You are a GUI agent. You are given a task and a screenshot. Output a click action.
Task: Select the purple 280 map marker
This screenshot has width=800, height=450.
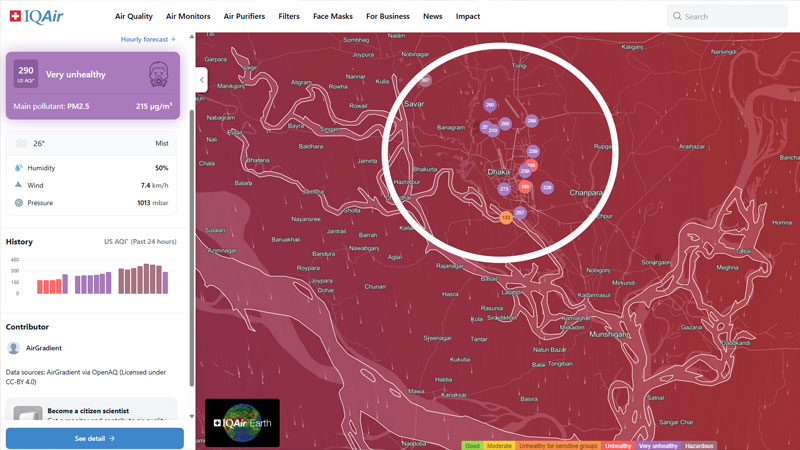pyautogui.click(x=505, y=123)
